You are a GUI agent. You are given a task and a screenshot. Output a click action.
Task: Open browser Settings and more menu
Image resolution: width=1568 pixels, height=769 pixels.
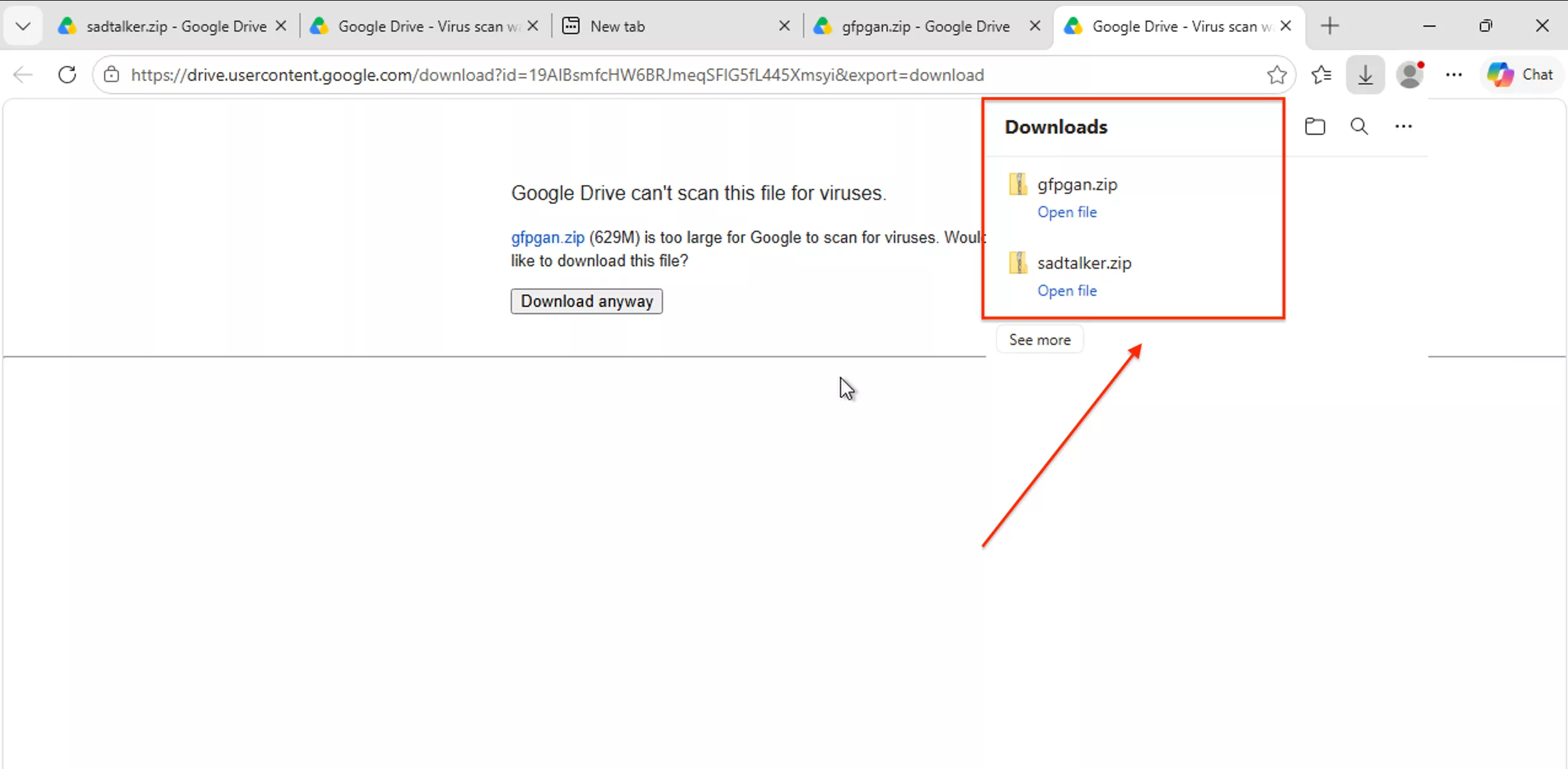tap(1454, 75)
